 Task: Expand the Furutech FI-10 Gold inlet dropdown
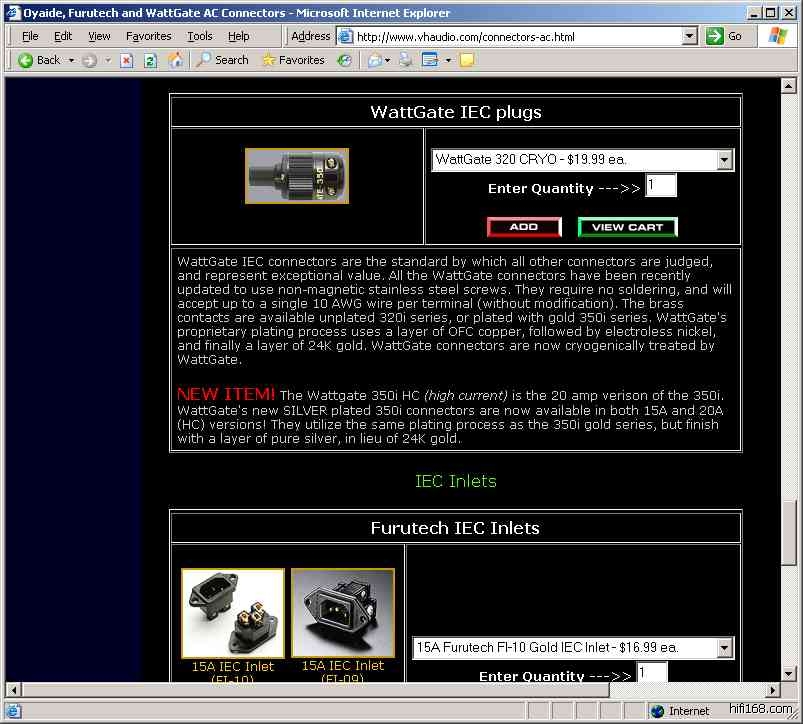pos(725,648)
